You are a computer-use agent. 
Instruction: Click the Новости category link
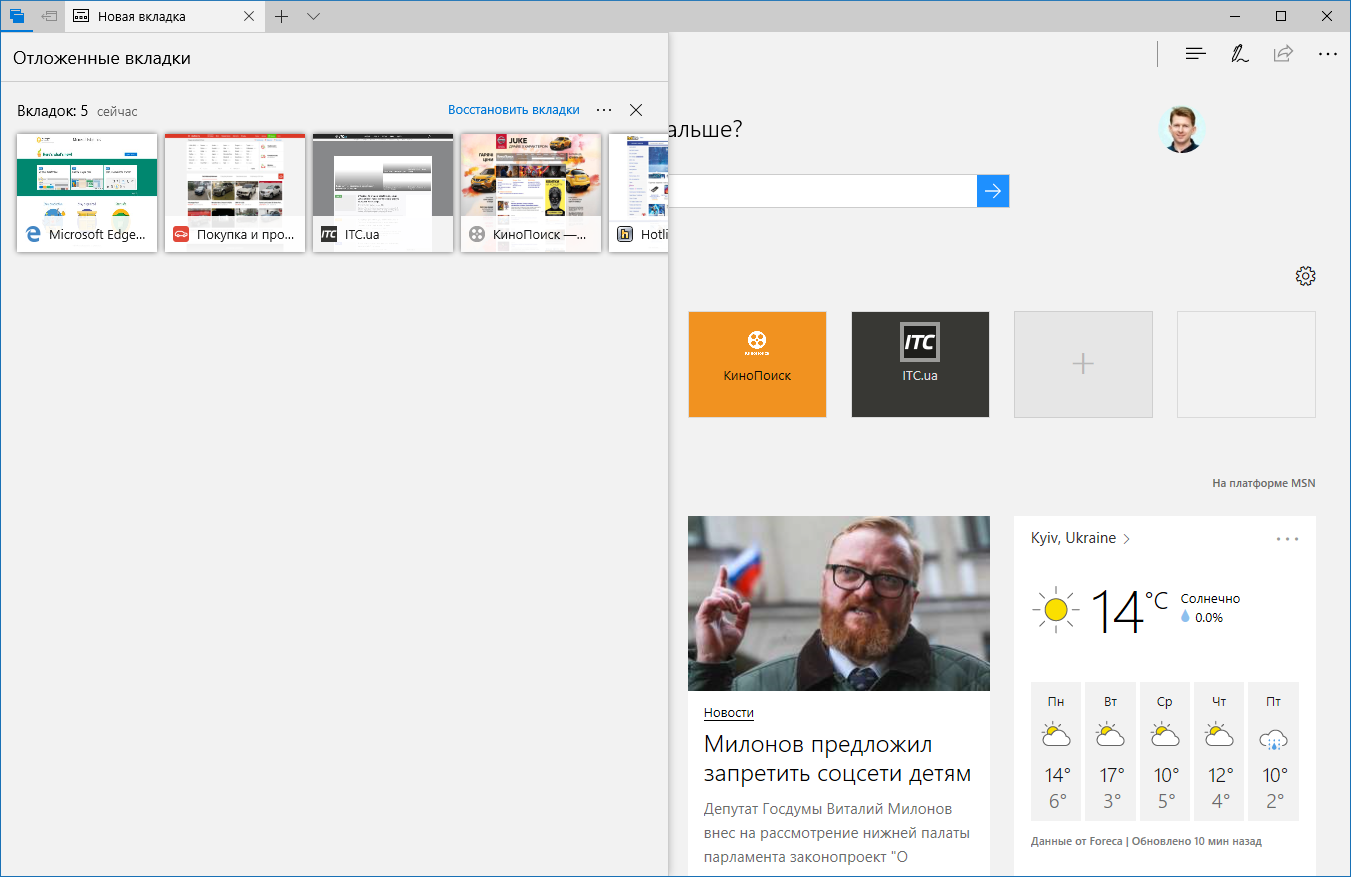click(728, 713)
